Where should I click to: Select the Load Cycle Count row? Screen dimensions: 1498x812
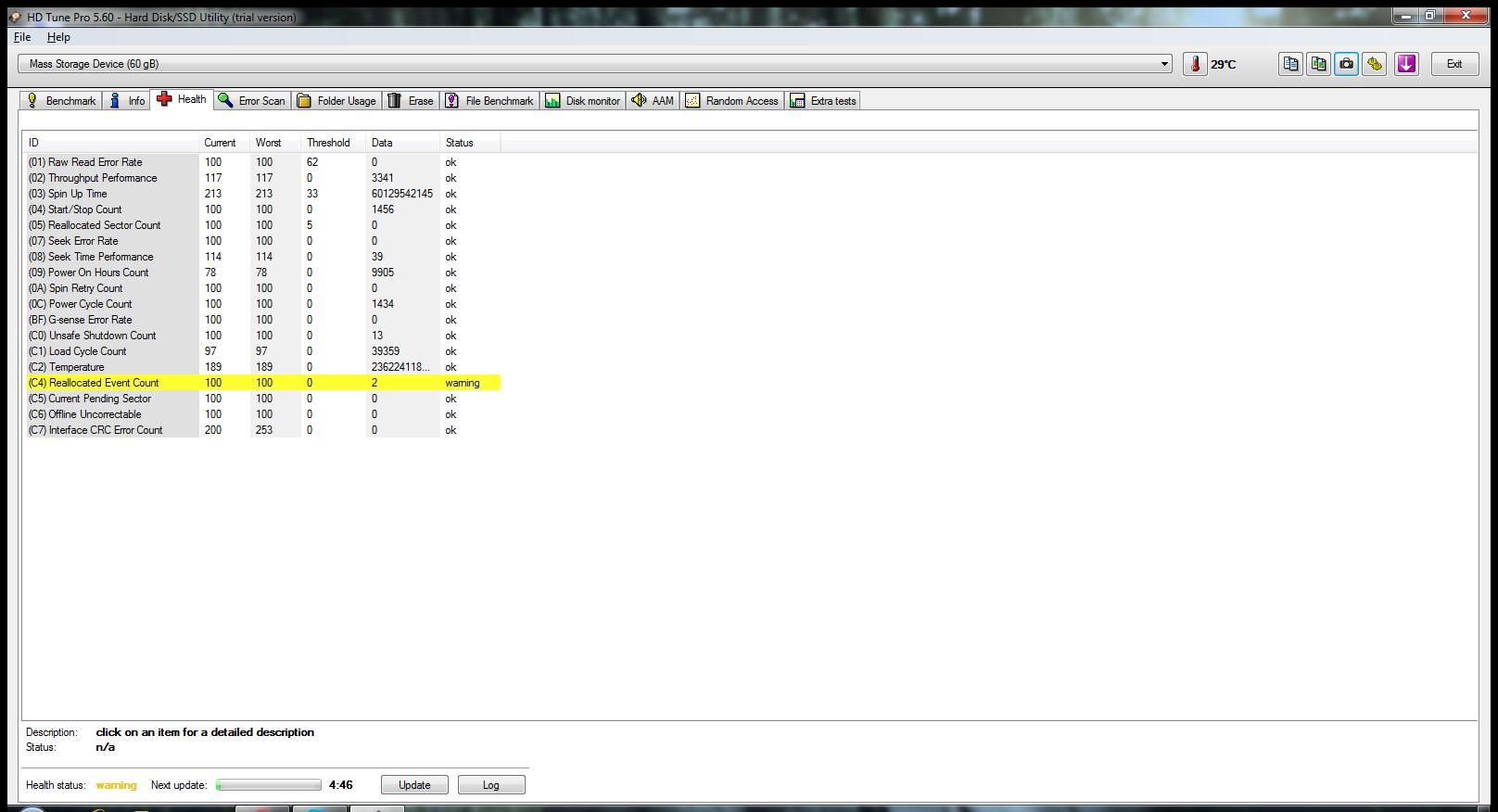(x=263, y=351)
